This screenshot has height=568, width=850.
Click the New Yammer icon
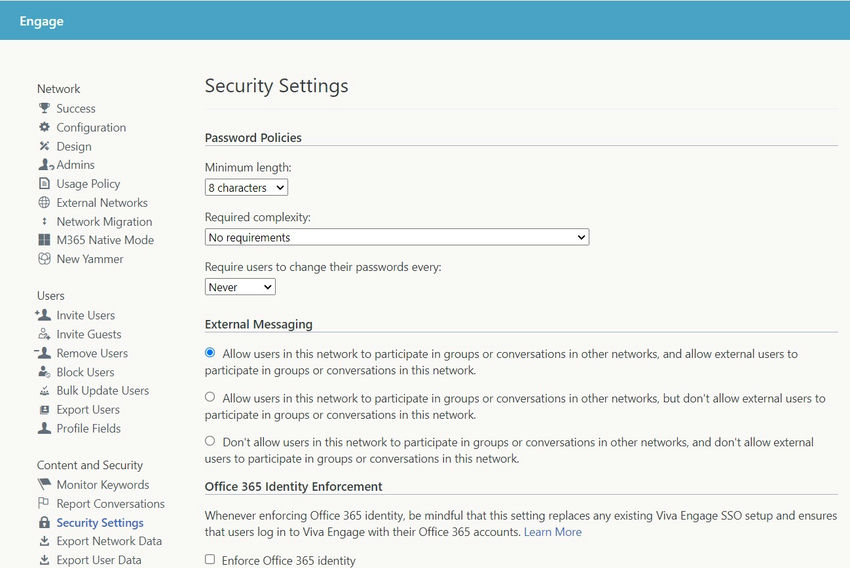tap(44, 259)
